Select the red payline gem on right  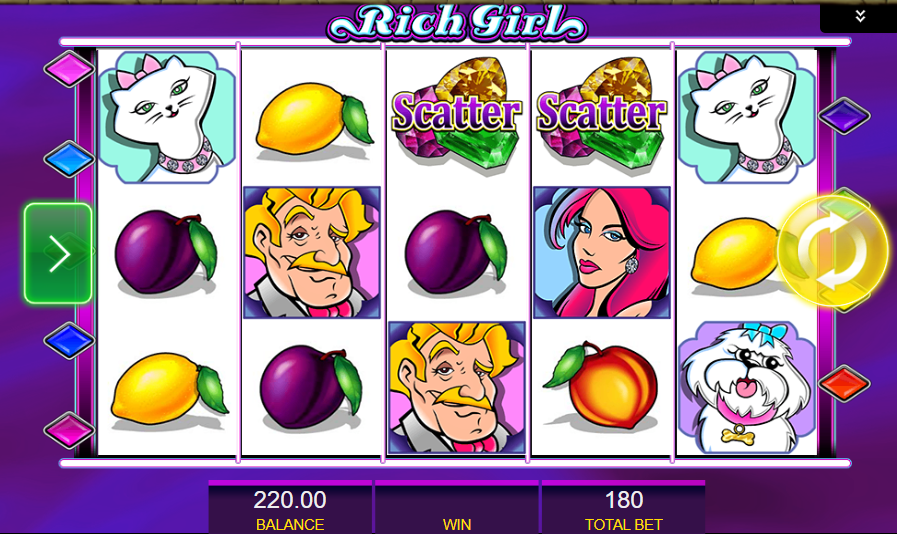pyautogui.click(x=844, y=383)
